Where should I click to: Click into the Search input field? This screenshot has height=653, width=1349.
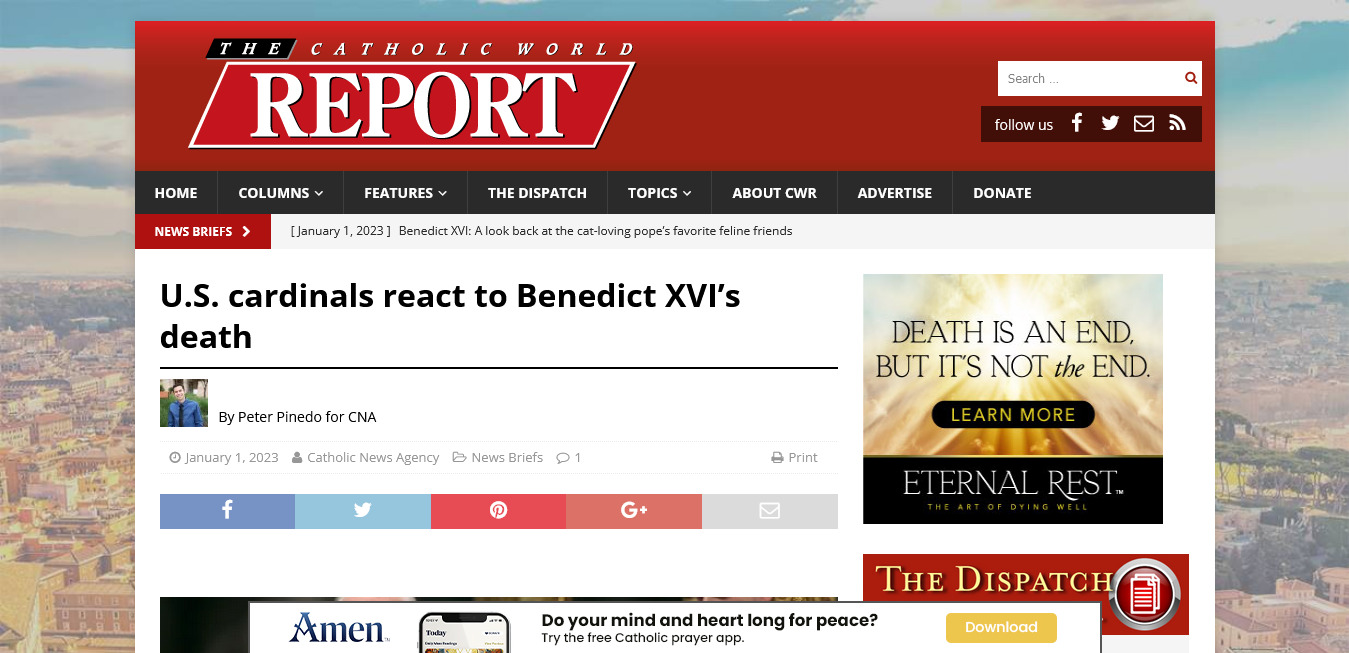click(1090, 78)
